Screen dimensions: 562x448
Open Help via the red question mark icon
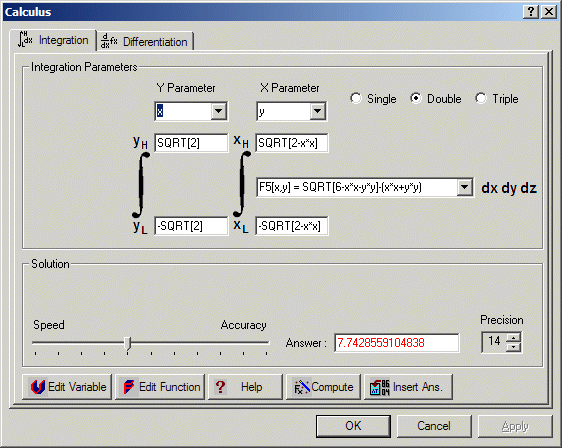(220, 387)
